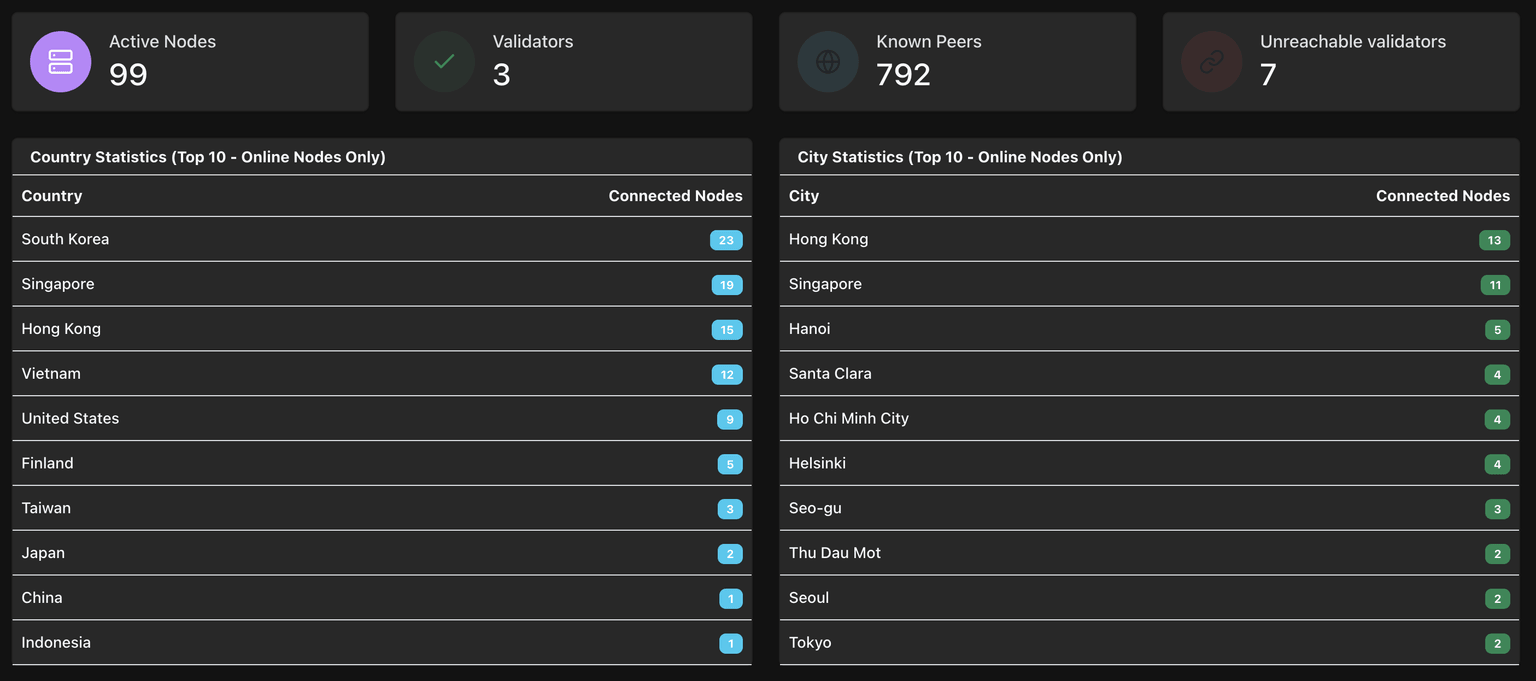
Task: Select the Finland row in countries
Action: (380, 464)
